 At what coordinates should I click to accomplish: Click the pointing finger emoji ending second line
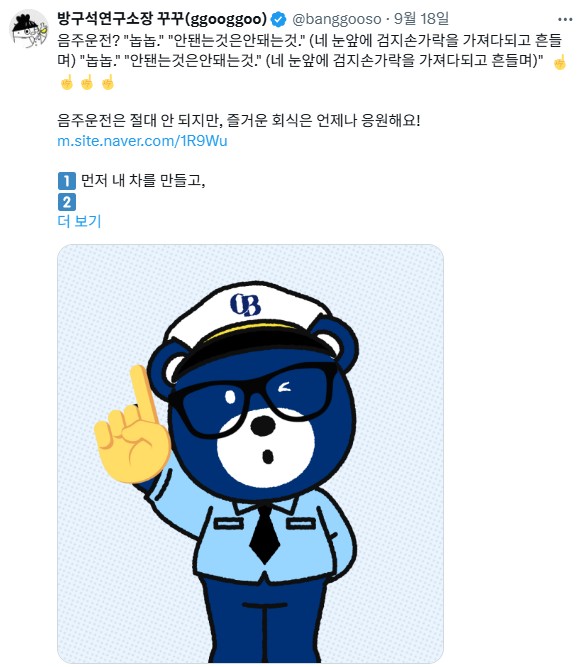[x=560, y=62]
